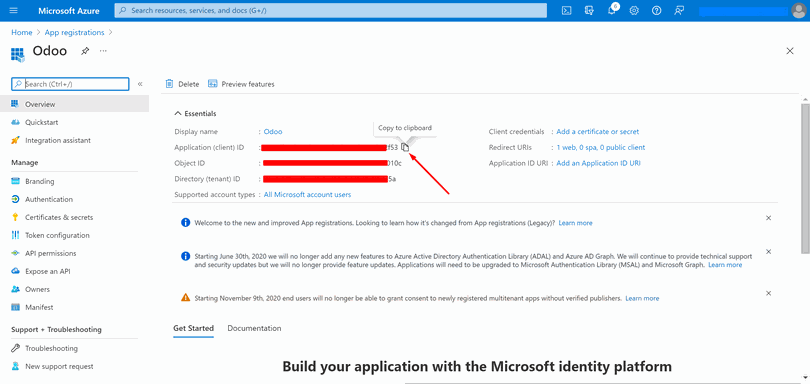Click the Directory (tenant) ID label
This screenshot has width=810, height=384.
[x=208, y=179]
